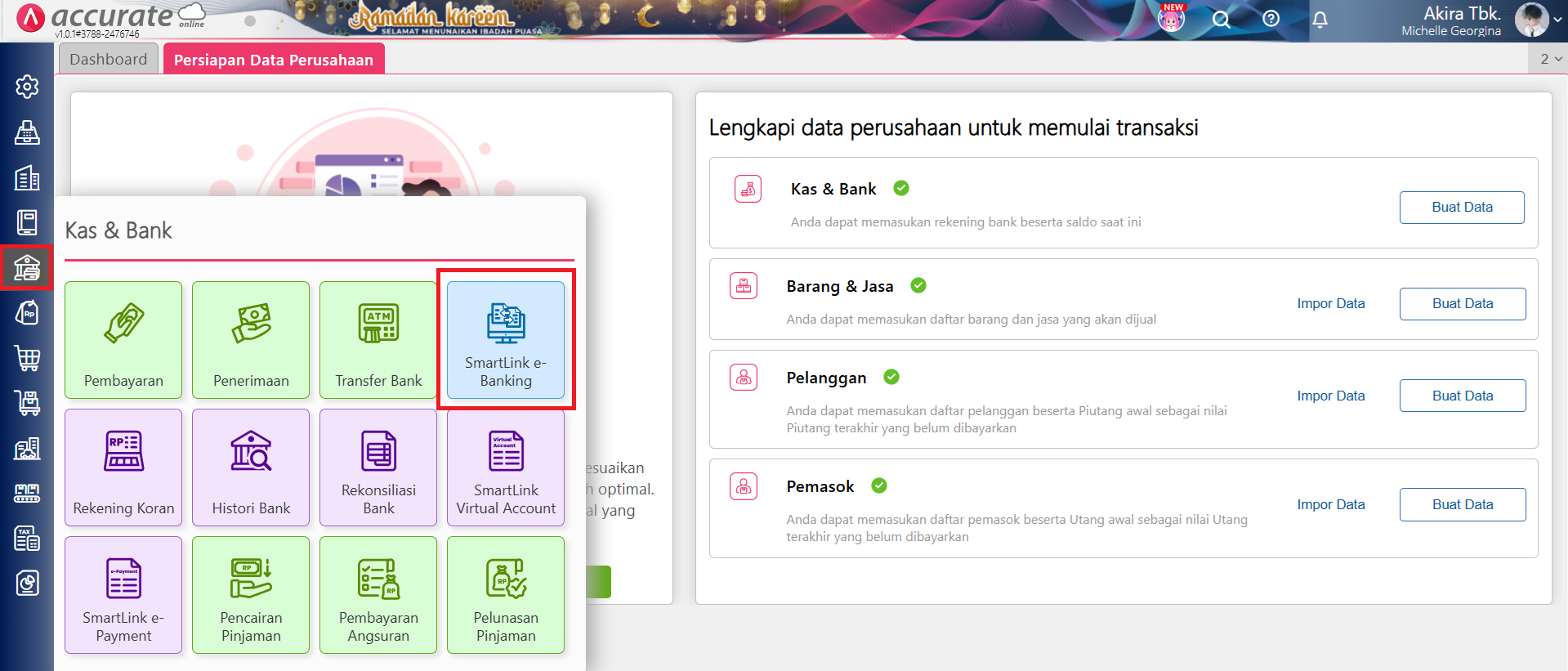This screenshot has height=671, width=1568.
Task: Open the notifications bell
Action: coord(1320,20)
